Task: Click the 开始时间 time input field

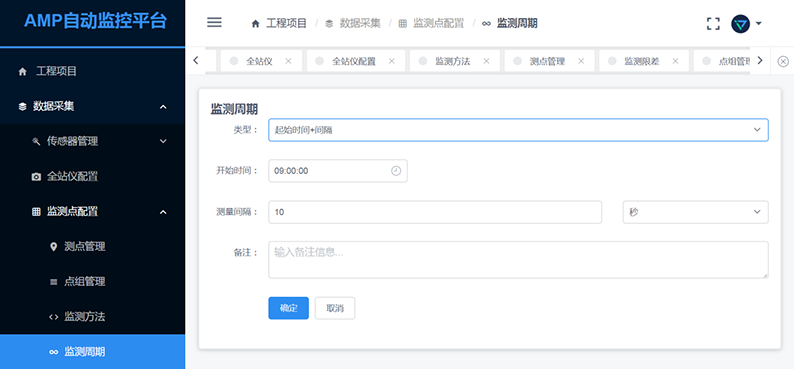Action: (338, 171)
